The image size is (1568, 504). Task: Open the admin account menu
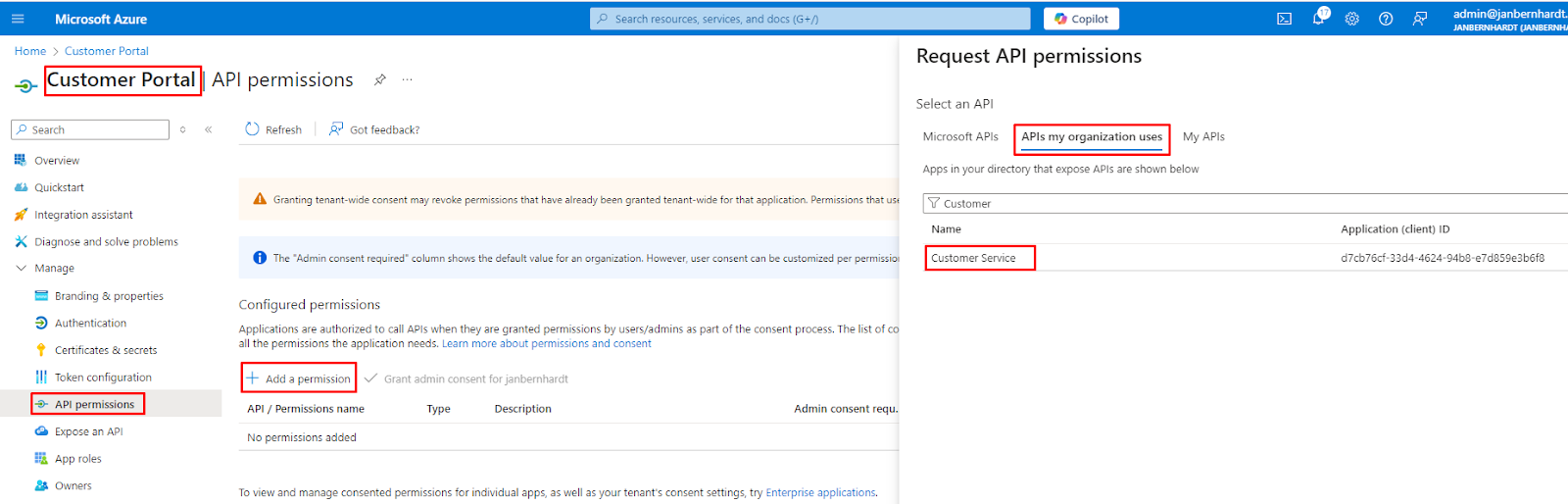click(x=1509, y=19)
